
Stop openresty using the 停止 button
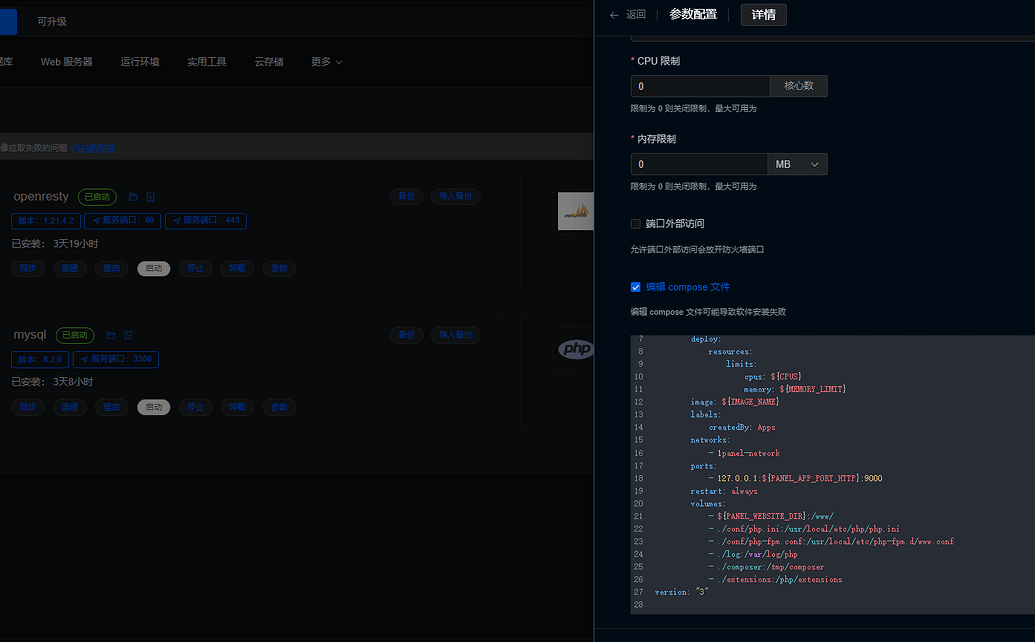point(197,268)
